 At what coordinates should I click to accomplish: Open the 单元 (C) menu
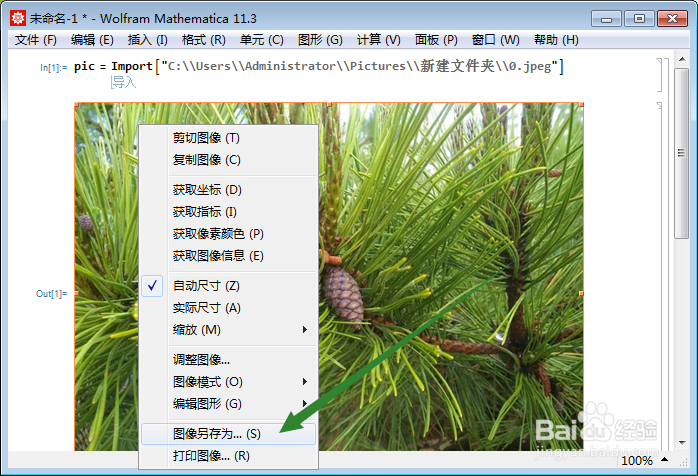[x=261, y=40]
